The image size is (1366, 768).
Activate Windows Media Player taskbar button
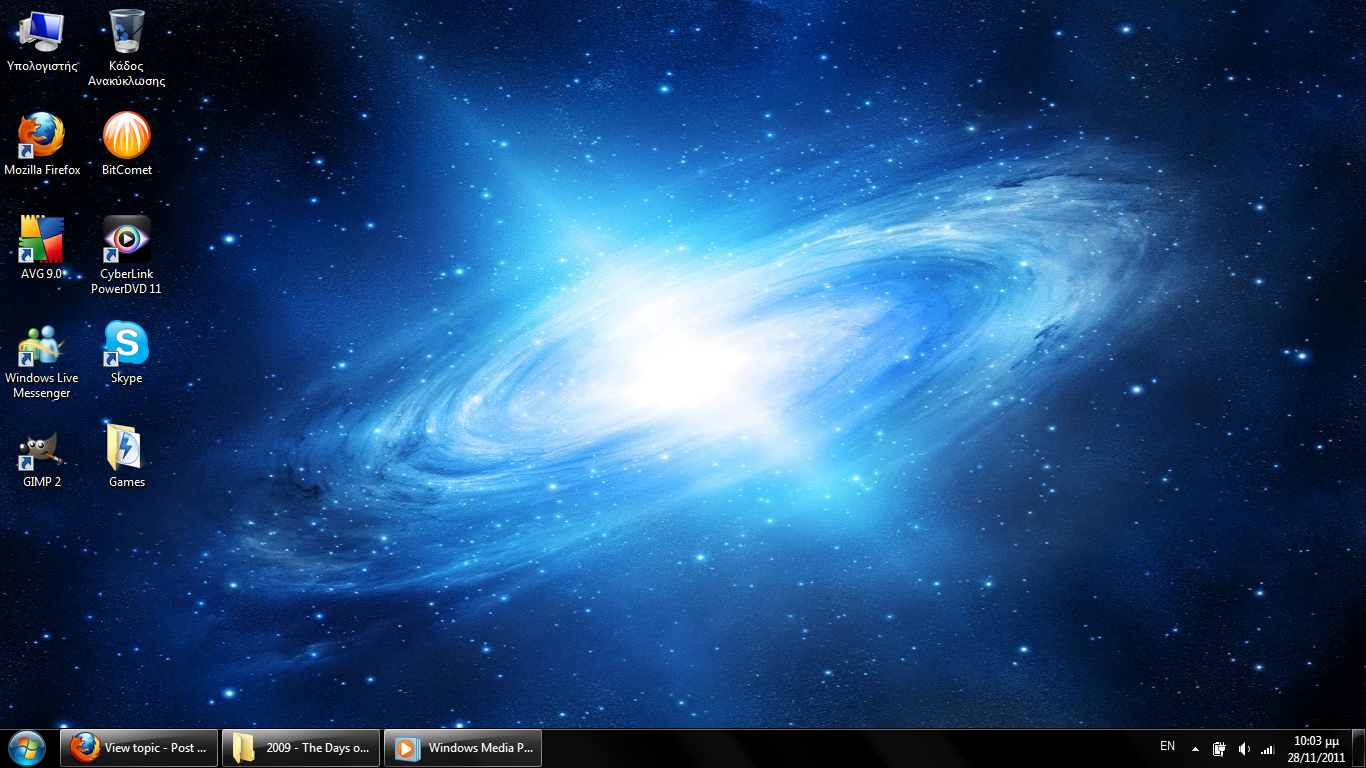[463, 747]
